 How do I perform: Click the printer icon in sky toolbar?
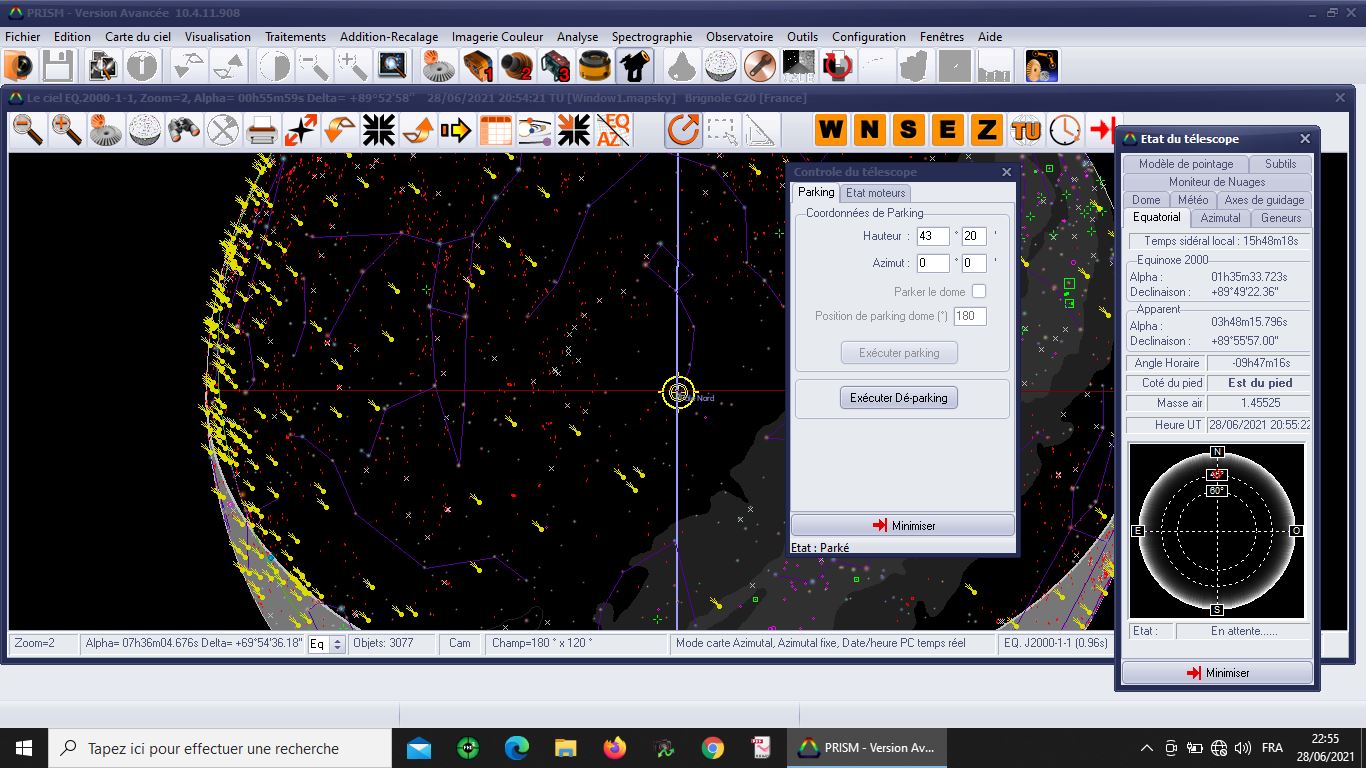point(261,130)
